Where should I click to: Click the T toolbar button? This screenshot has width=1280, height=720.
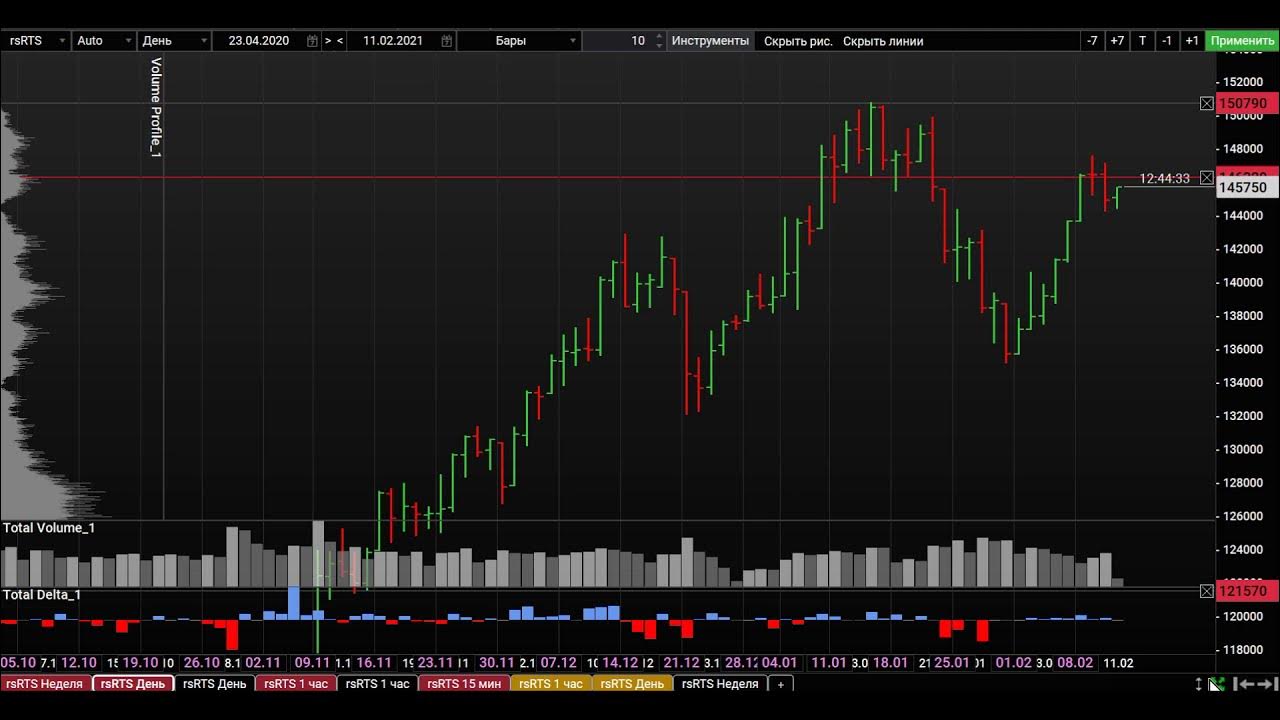pyautogui.click(x=1143, y=41)
